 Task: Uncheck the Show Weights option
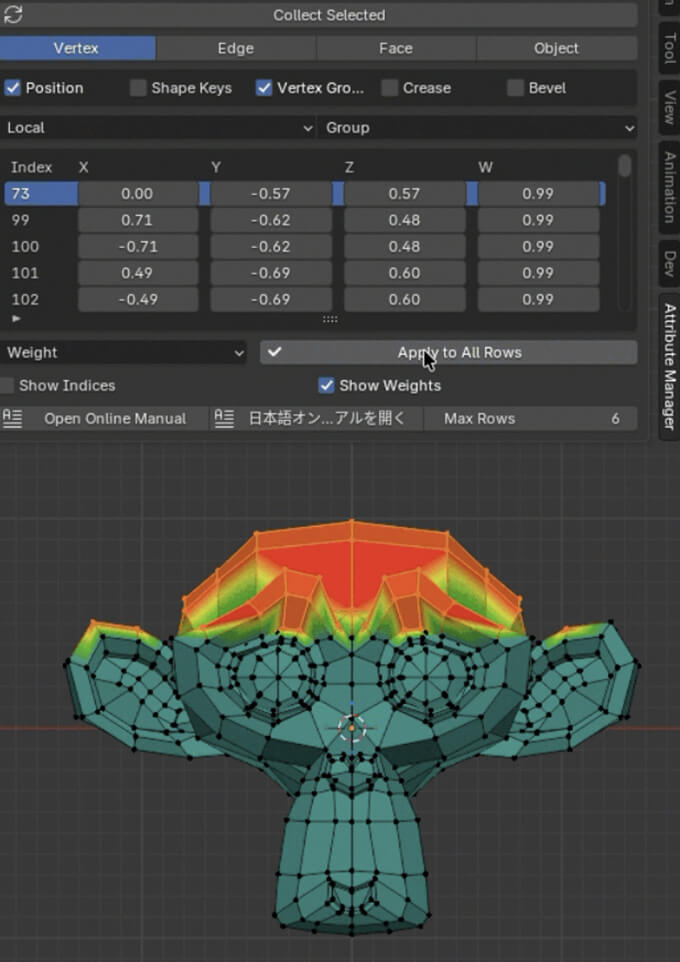[x=326, y=385]
